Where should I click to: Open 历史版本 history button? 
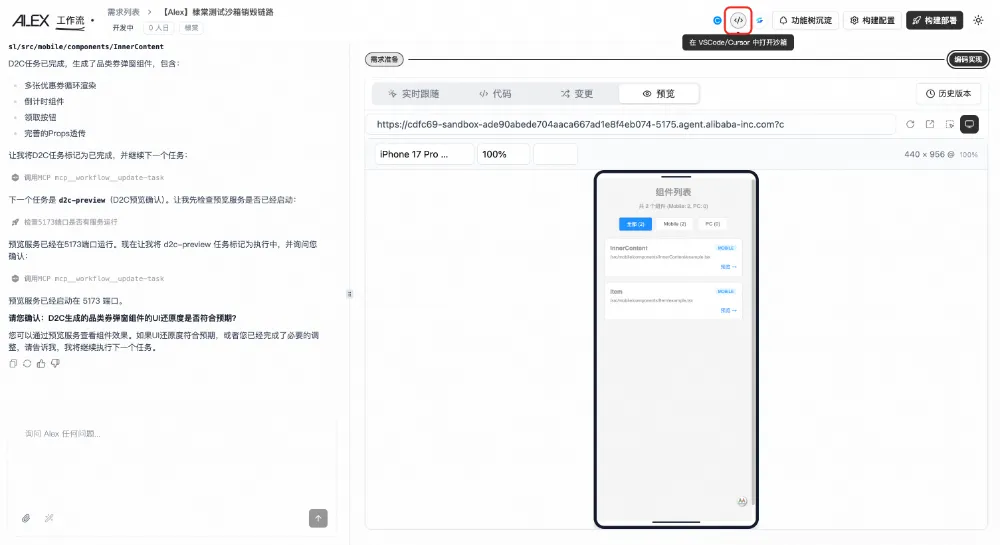948,94
